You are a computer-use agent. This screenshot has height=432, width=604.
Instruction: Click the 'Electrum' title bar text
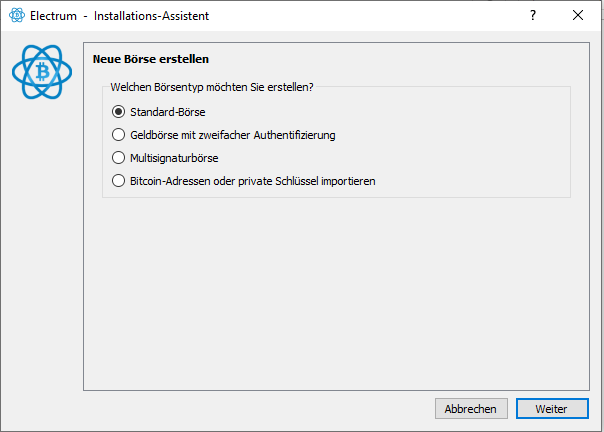click(53, 16)
